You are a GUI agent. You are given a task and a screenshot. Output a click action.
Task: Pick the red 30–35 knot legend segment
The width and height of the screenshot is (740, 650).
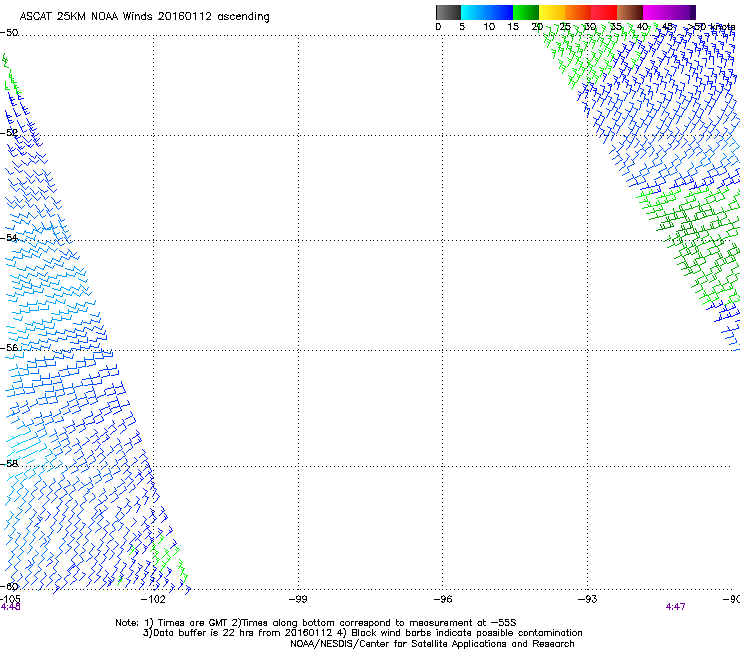click(x=604, y=12)
